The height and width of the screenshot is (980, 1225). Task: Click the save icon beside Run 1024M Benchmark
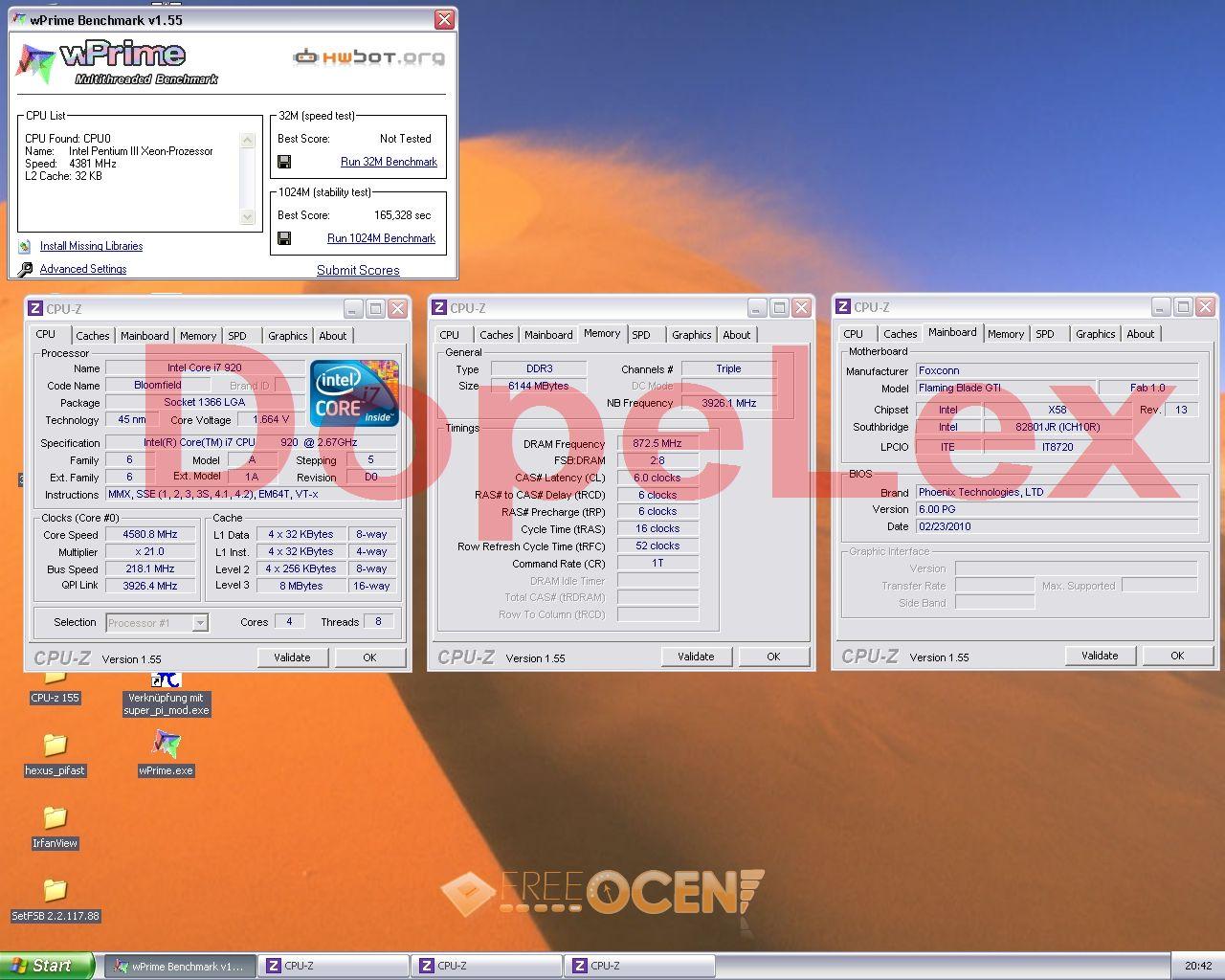[x=284, y=238]
